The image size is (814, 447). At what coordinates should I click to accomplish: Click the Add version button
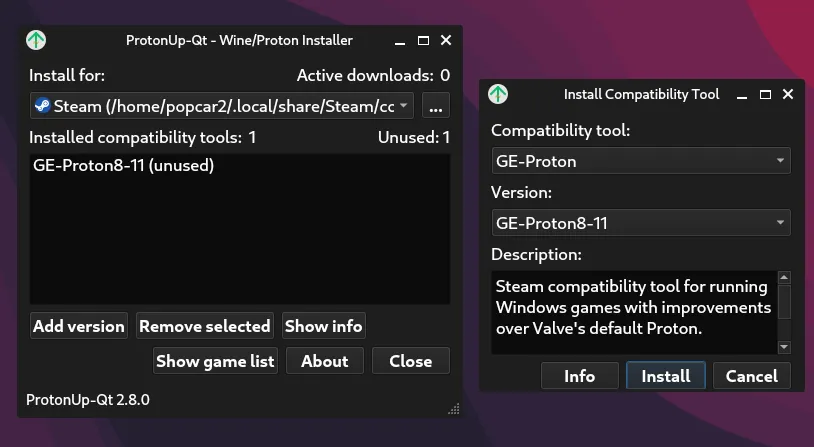tap(79, 326)
